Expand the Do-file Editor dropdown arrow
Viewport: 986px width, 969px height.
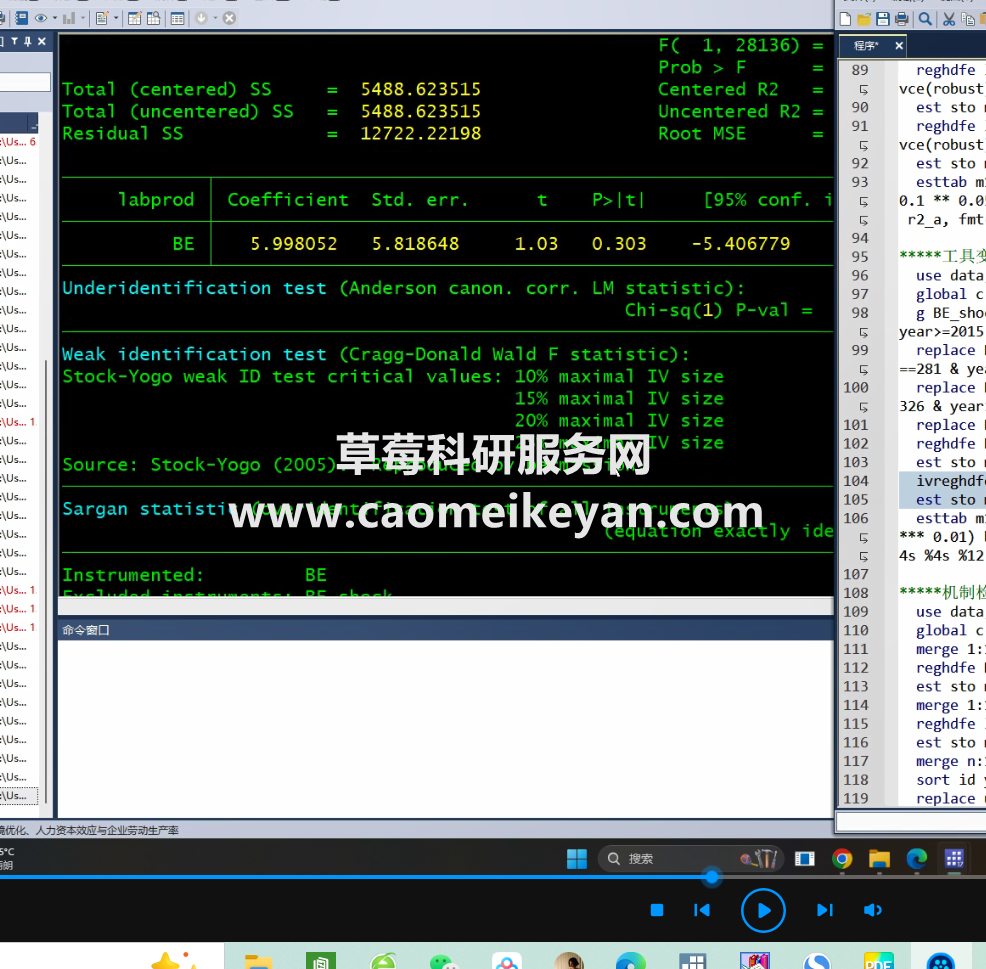[x=116, y=18]
